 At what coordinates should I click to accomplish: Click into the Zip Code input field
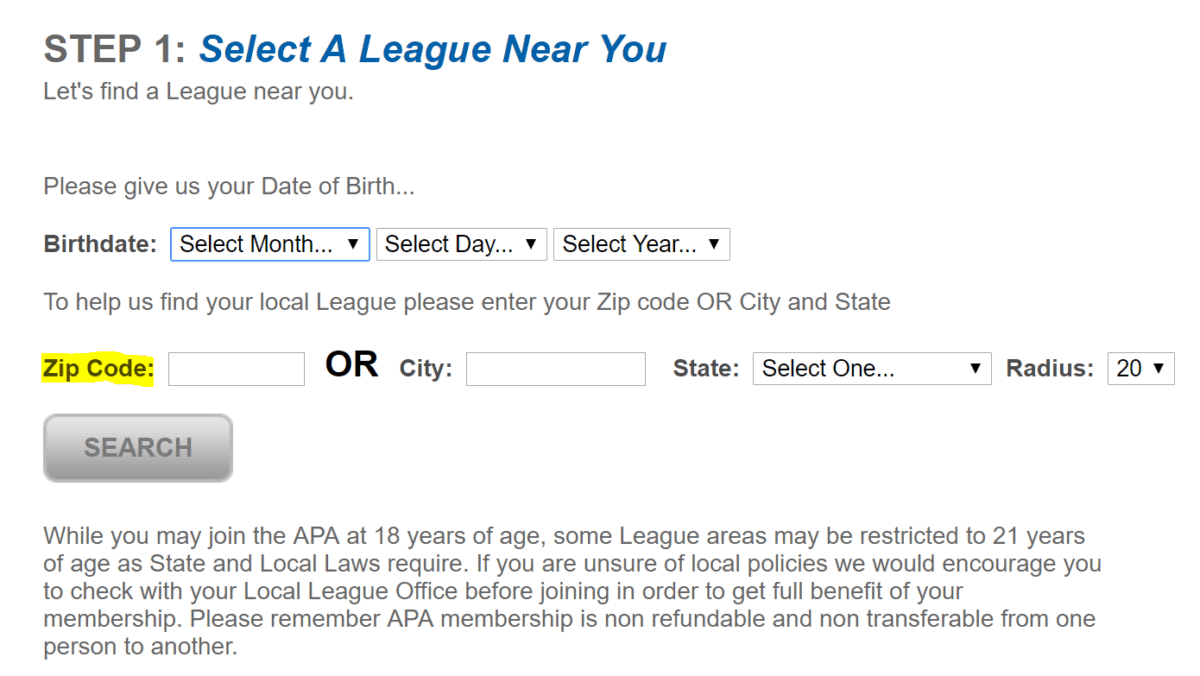pyautogui.click(x=236, y=369)
